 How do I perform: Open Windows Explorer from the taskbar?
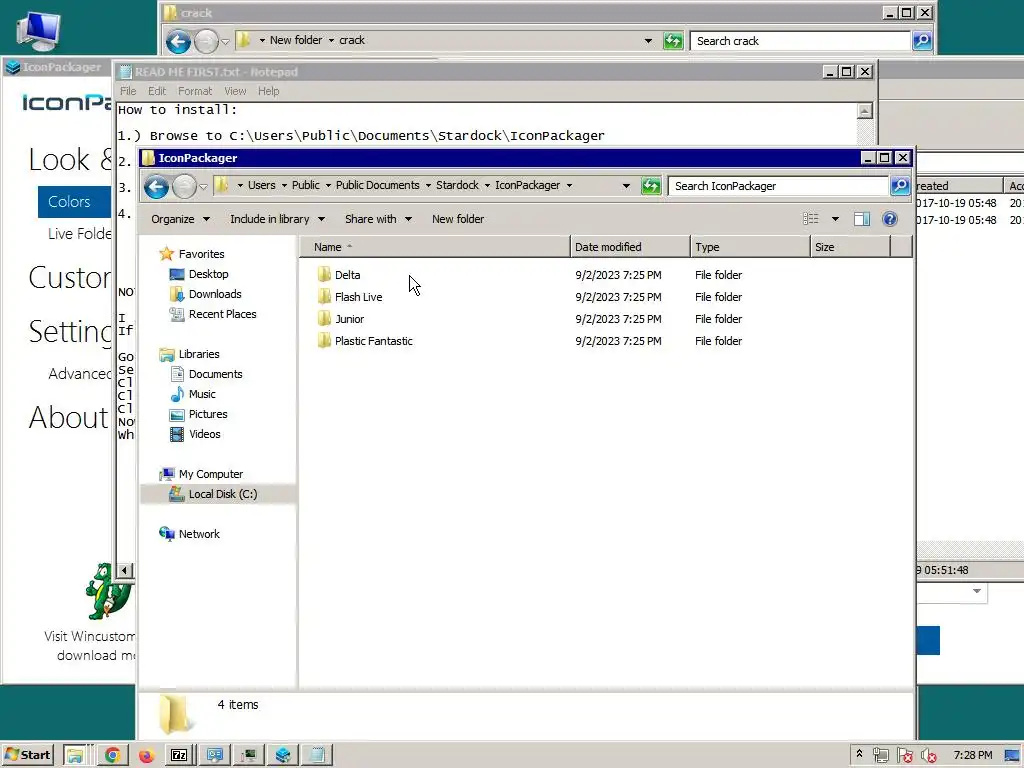(75, 755)
